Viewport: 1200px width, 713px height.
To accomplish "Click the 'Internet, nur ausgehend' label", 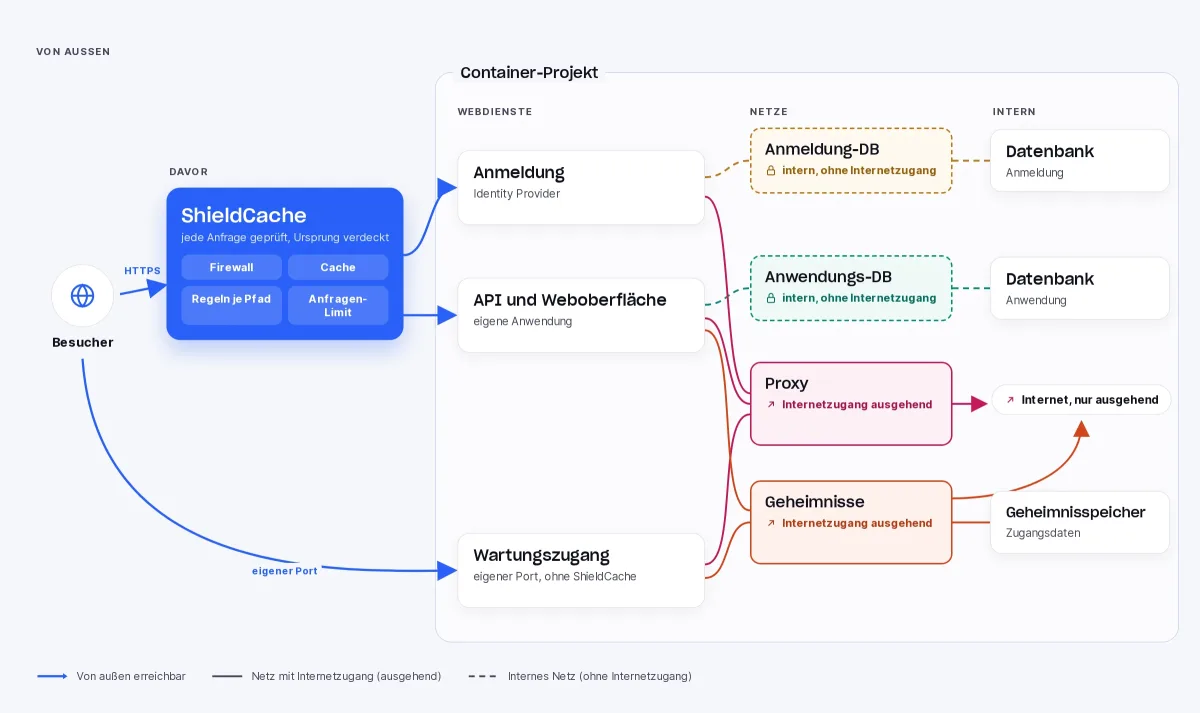I will [1090, 400].
